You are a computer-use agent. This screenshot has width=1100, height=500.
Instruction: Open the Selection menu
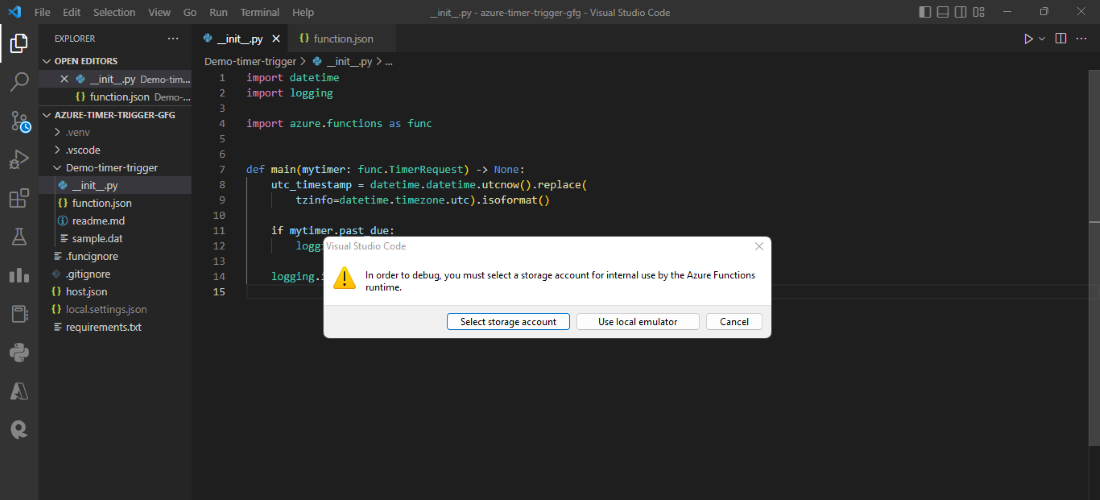[114, 12]
